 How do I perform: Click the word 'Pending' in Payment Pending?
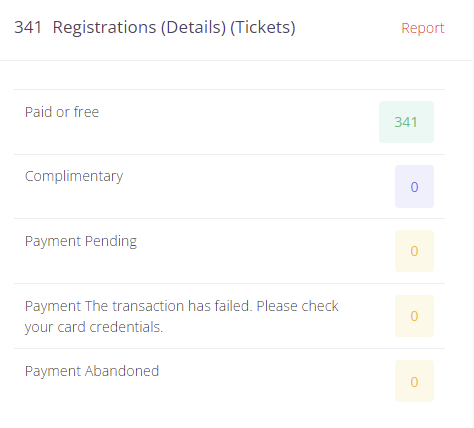pos(111,241)
